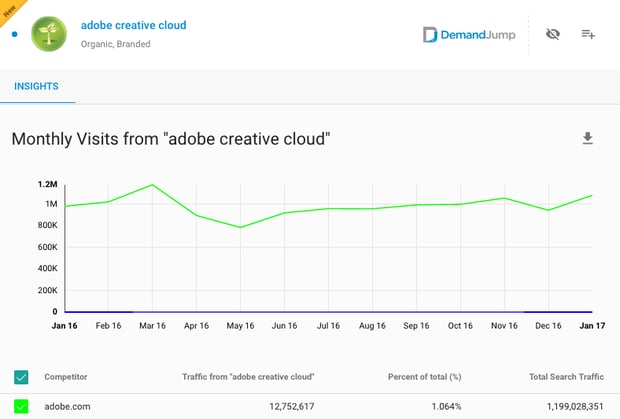620x419 pixels.
Task: Click the 12,752,617 traffic value
Action: (292, 406)
